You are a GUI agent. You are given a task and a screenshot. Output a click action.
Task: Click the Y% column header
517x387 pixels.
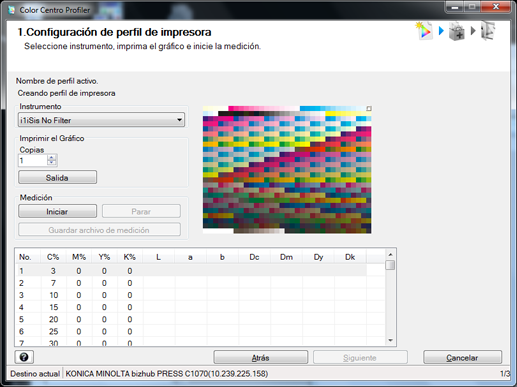tap(104, 257)
